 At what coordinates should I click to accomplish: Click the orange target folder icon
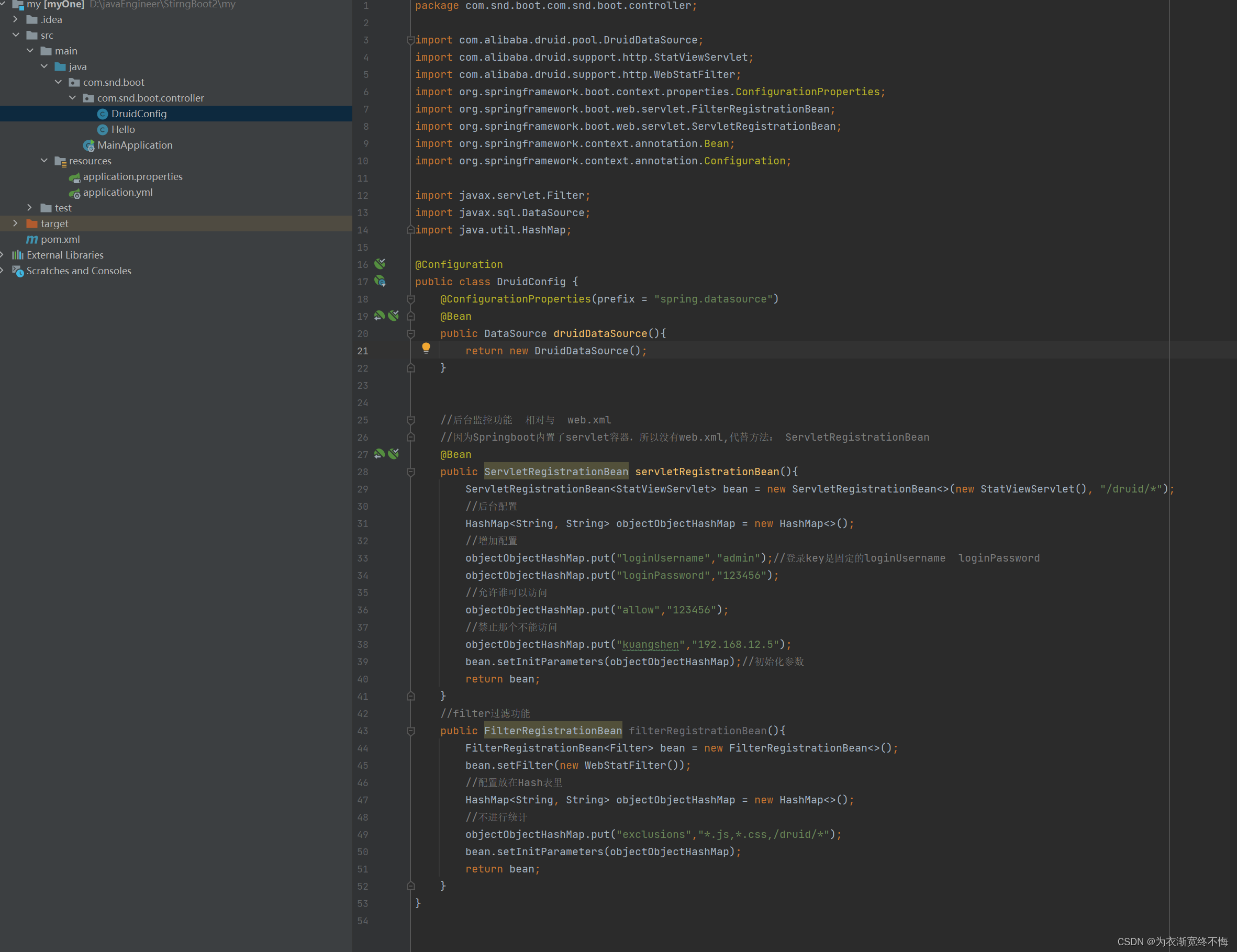coord(32,223)
